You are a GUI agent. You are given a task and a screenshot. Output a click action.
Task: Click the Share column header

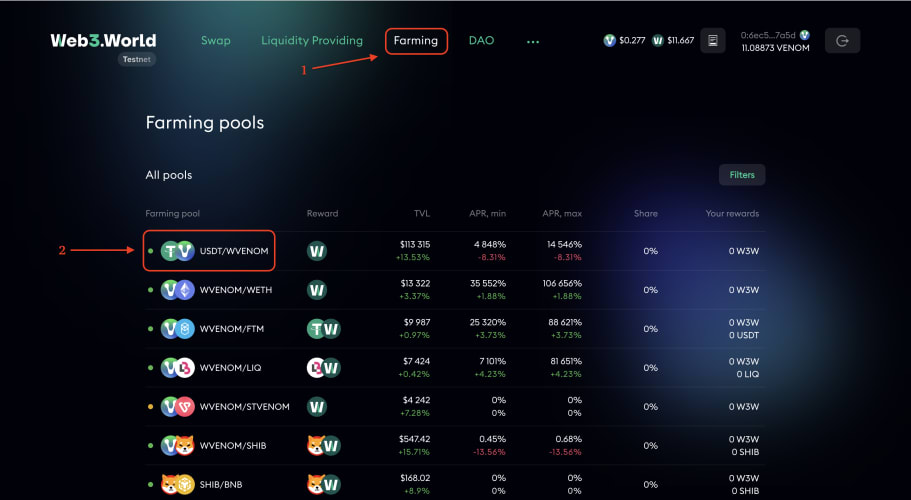[646, 213]
